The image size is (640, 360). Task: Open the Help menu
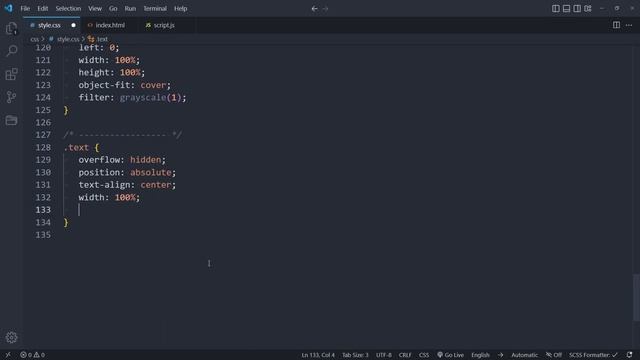[180, 9]
